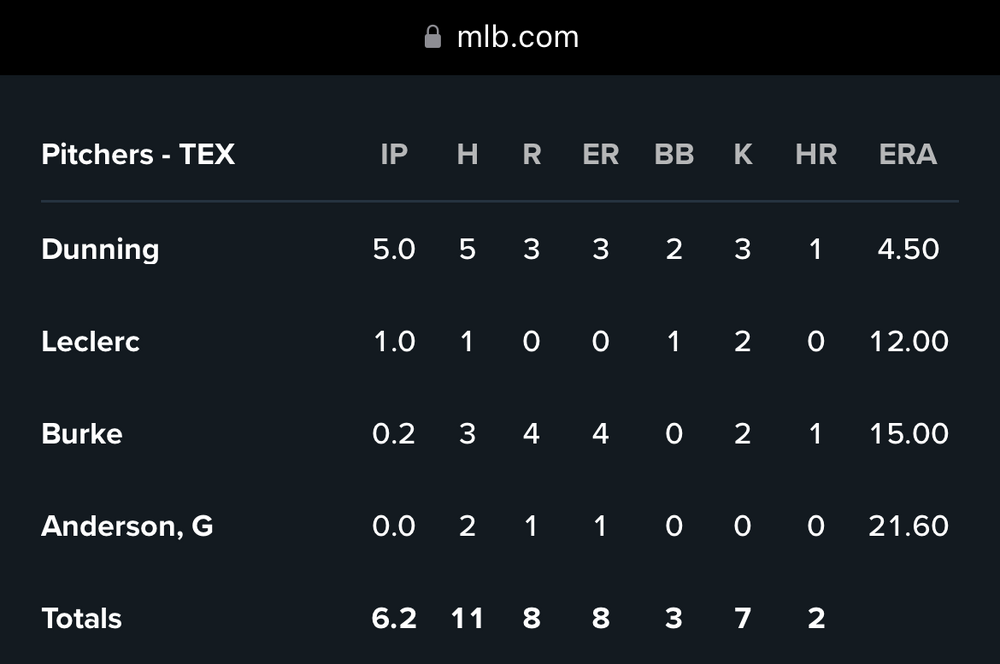
Task: Tap the mlb.com address bar
Action: [517, 37]
